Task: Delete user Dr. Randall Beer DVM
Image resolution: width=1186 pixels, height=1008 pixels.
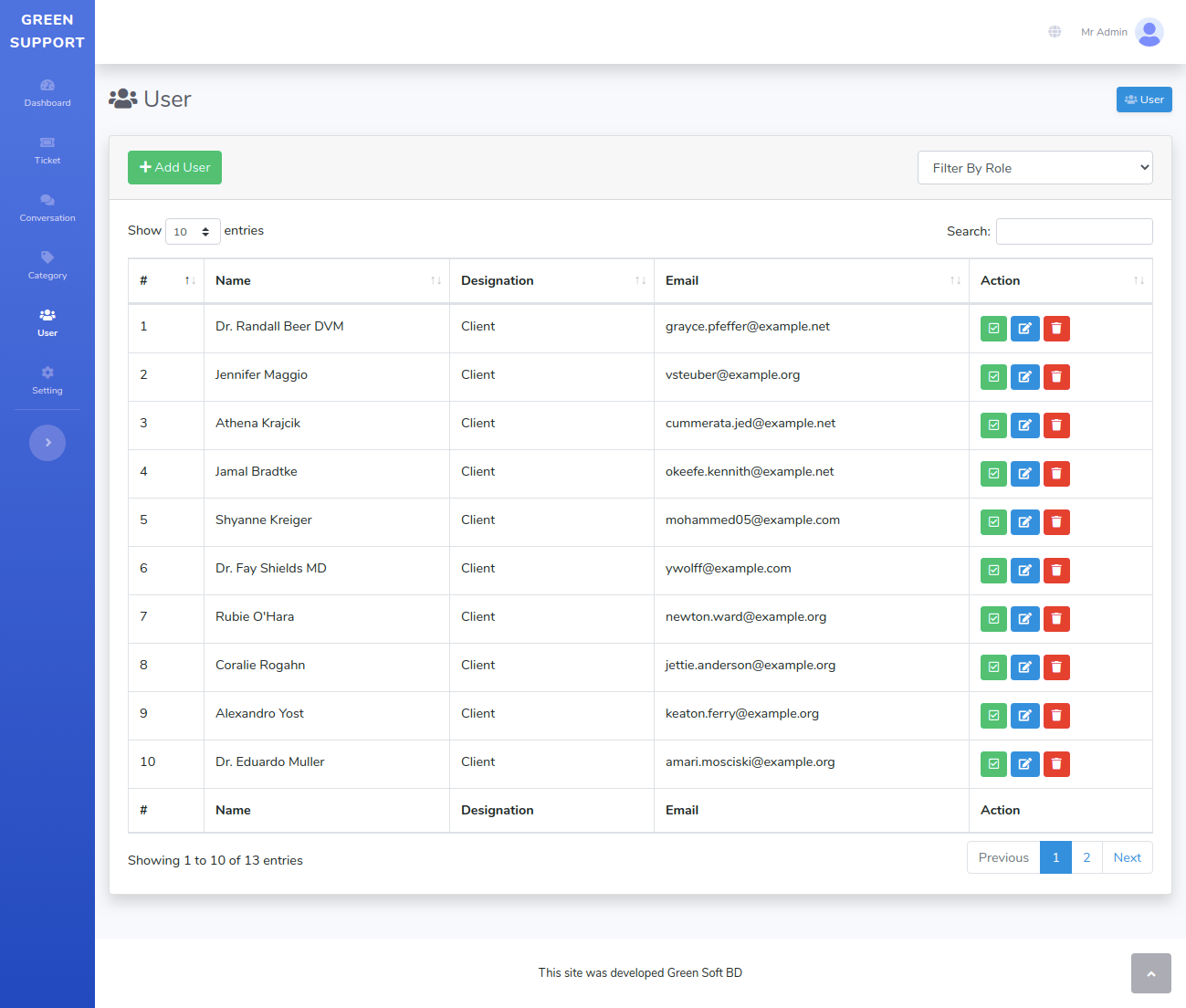Action: (1056, 329)
